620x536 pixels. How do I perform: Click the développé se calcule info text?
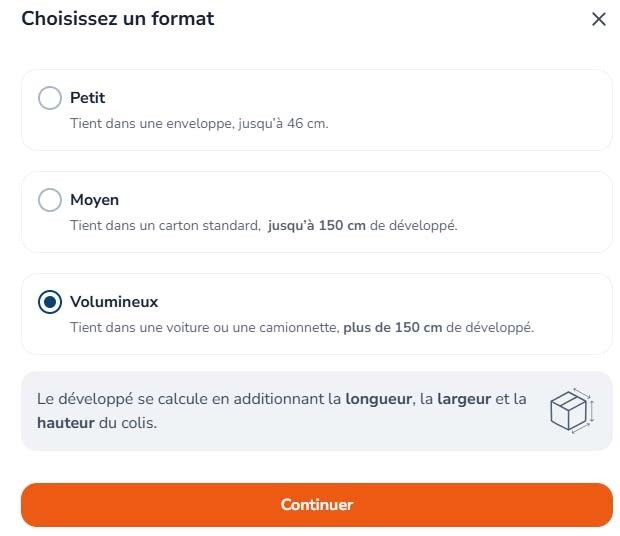pos(282,411)
